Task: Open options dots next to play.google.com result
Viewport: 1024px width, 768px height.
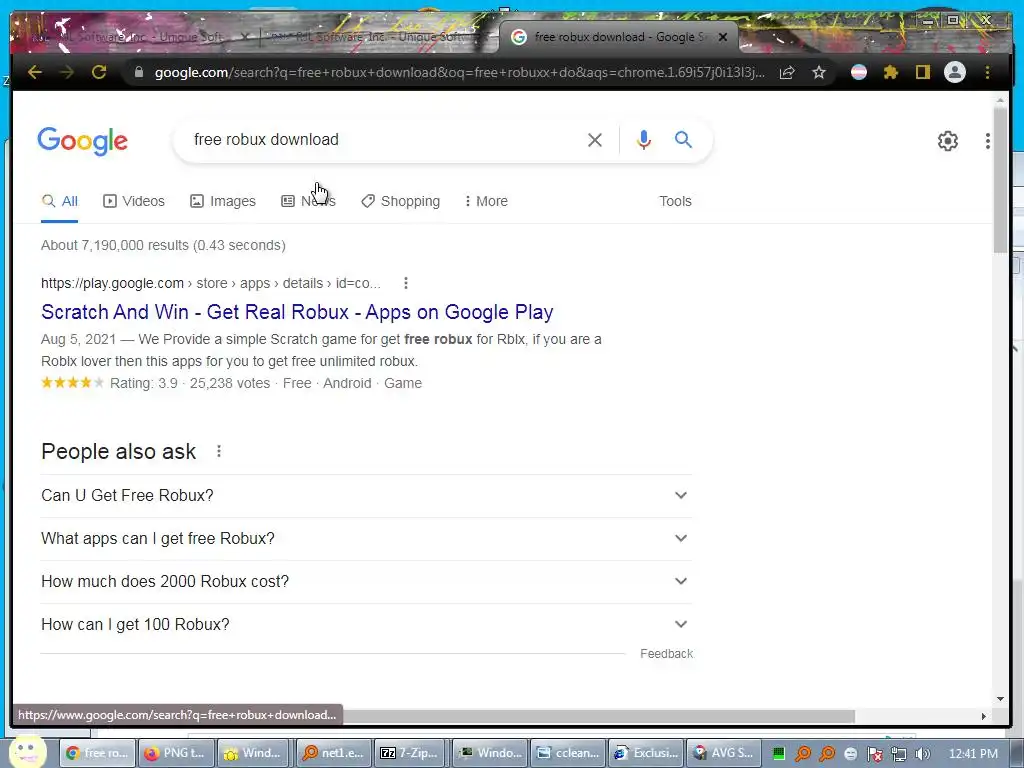Action: click(406, 283)
